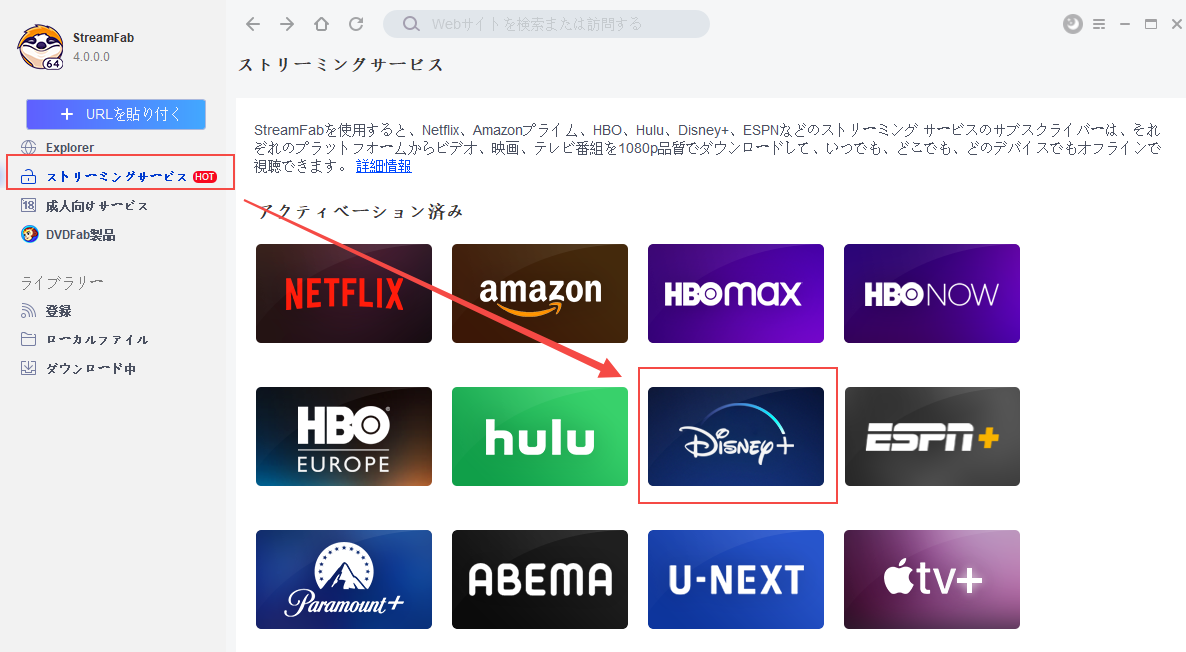1186x652 pixels.
Task: Open the ESPN+ service tile
Action: pos(932,436)
